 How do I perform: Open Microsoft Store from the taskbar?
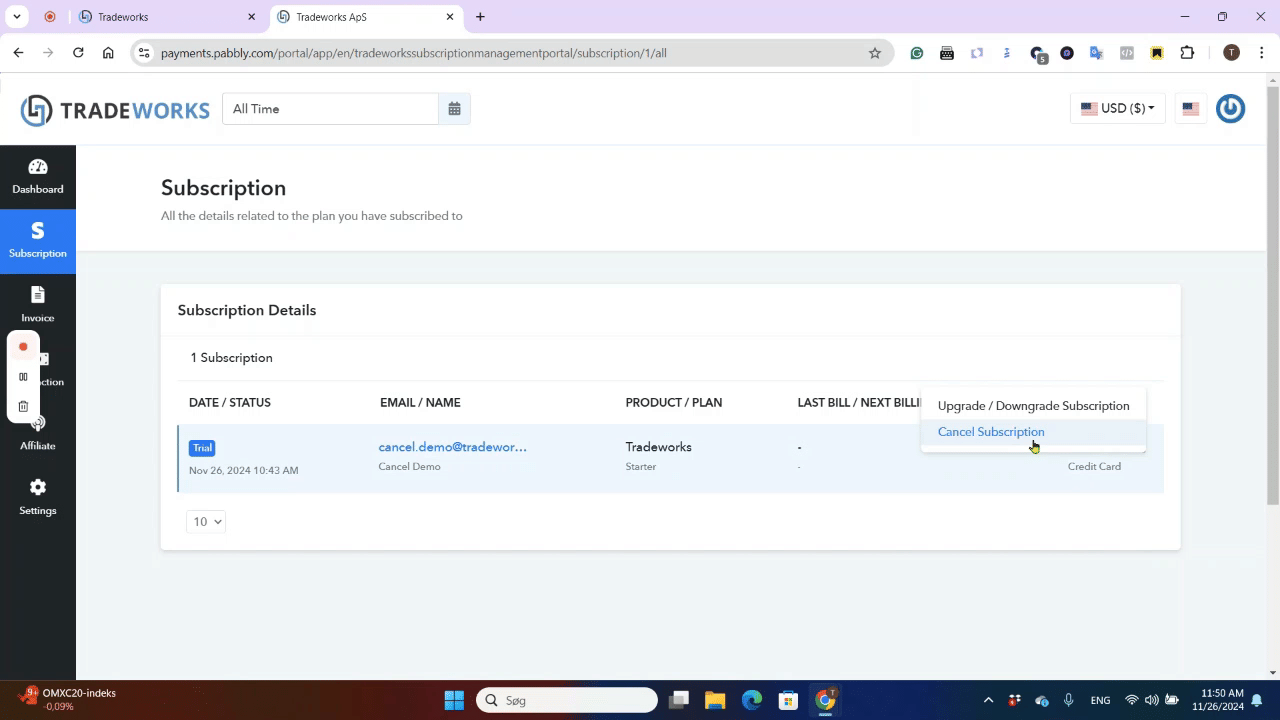click(x=788, y=700)
